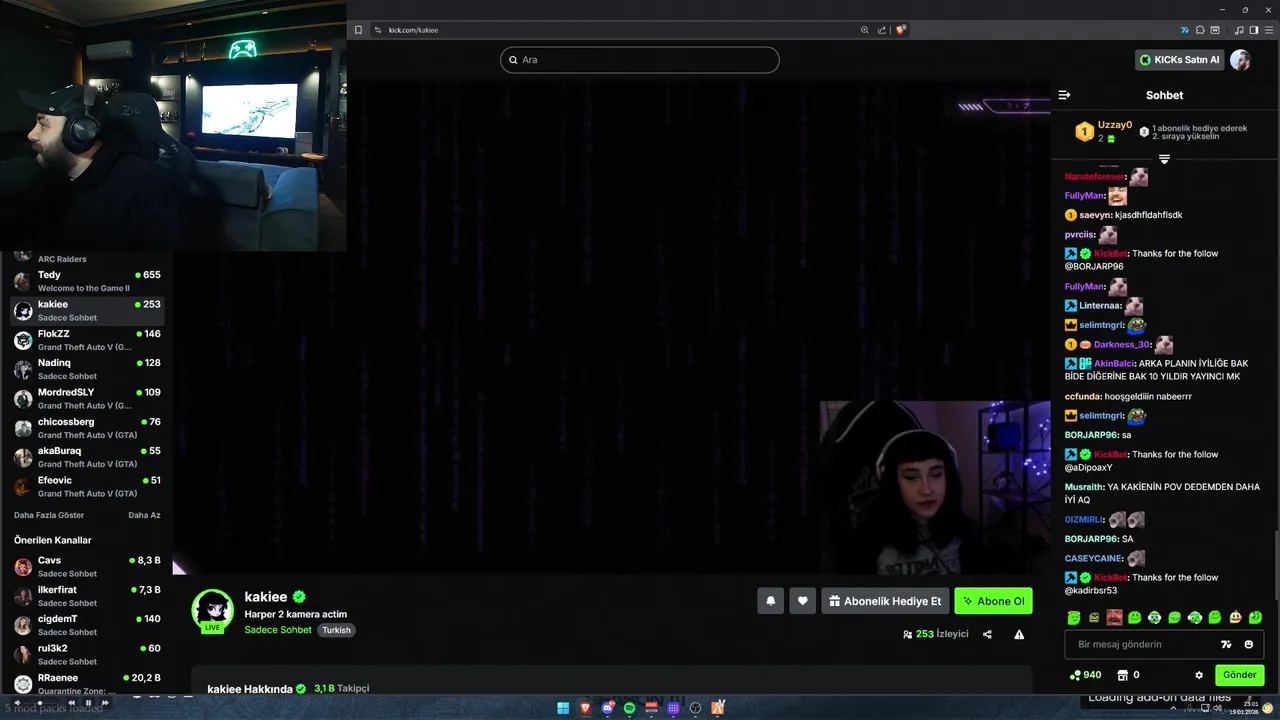Open Windows Start button on taskbar
The image size is (1280, 720).
coord(563,708)
